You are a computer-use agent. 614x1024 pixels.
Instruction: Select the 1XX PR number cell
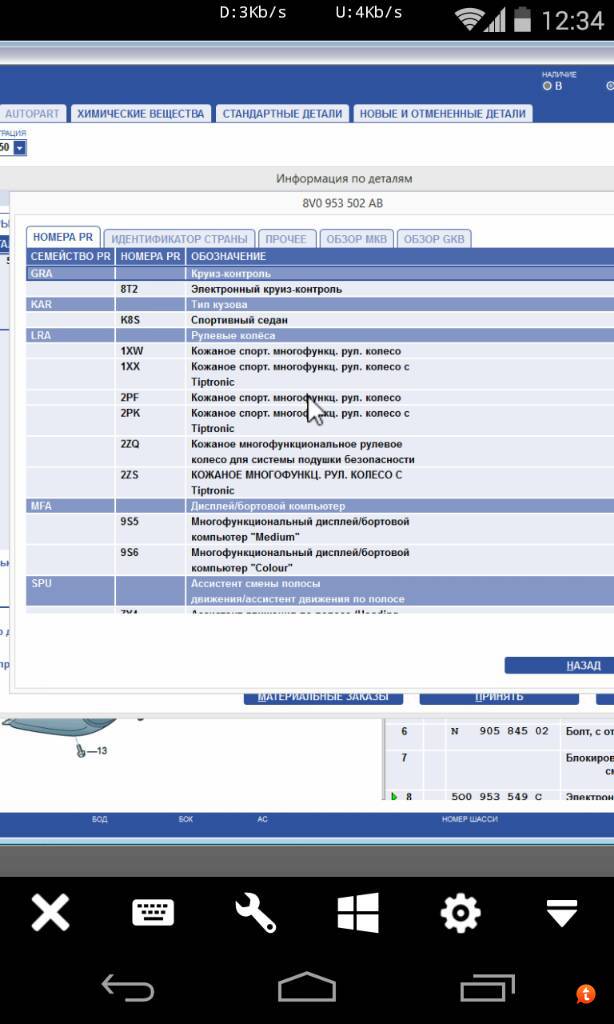pyautogui.click(x=150, y=374)
